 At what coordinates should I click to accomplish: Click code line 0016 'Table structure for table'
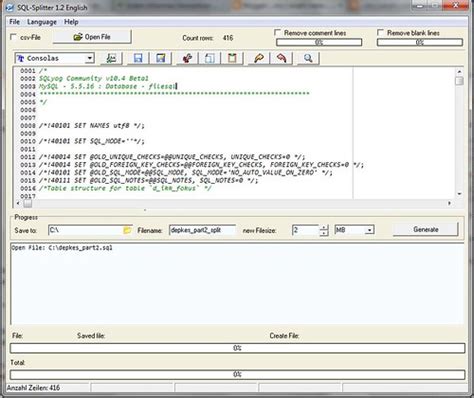125,188
